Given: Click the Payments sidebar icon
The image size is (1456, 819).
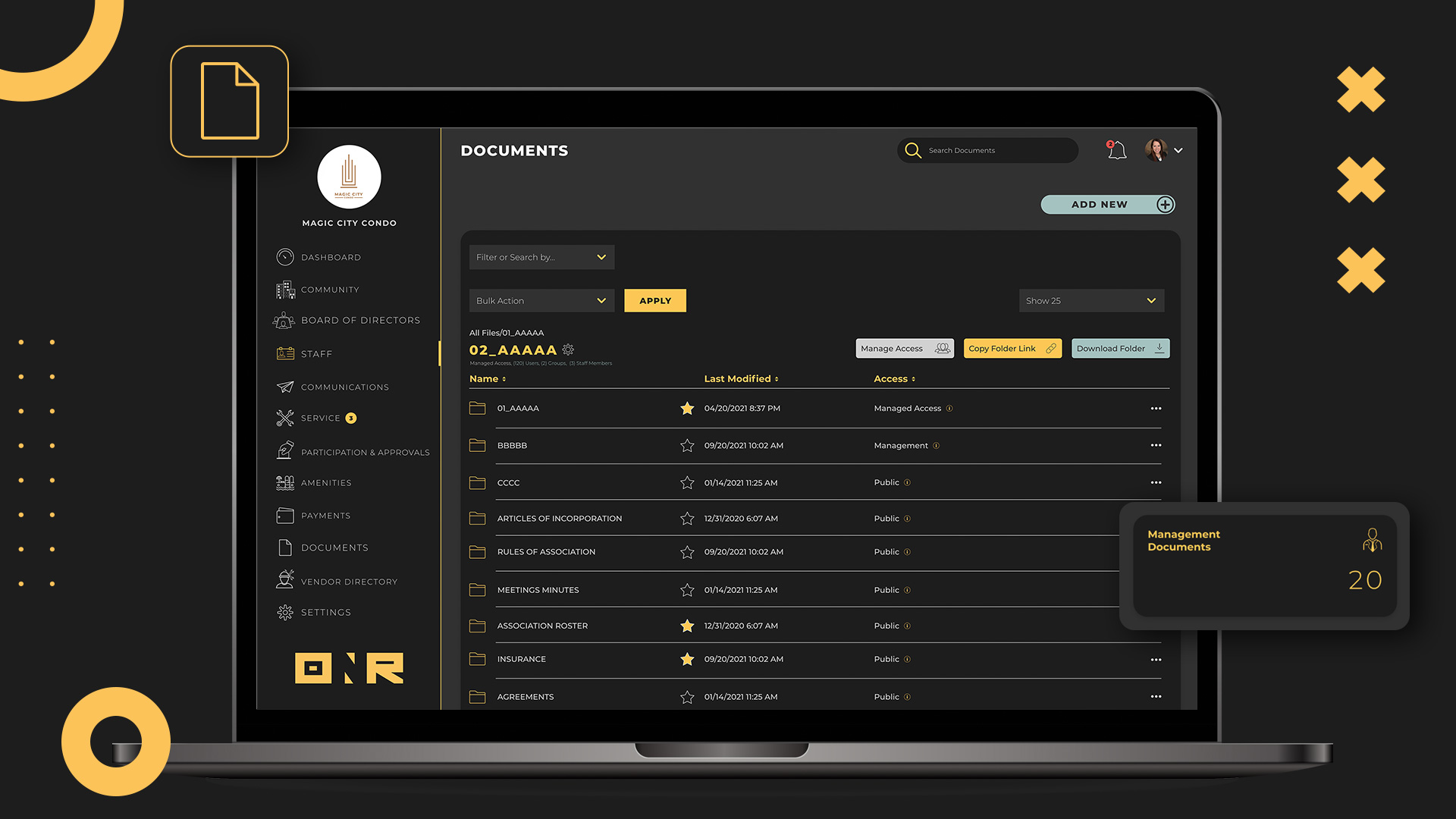Looking at the screenshot, I should point(283,514).
